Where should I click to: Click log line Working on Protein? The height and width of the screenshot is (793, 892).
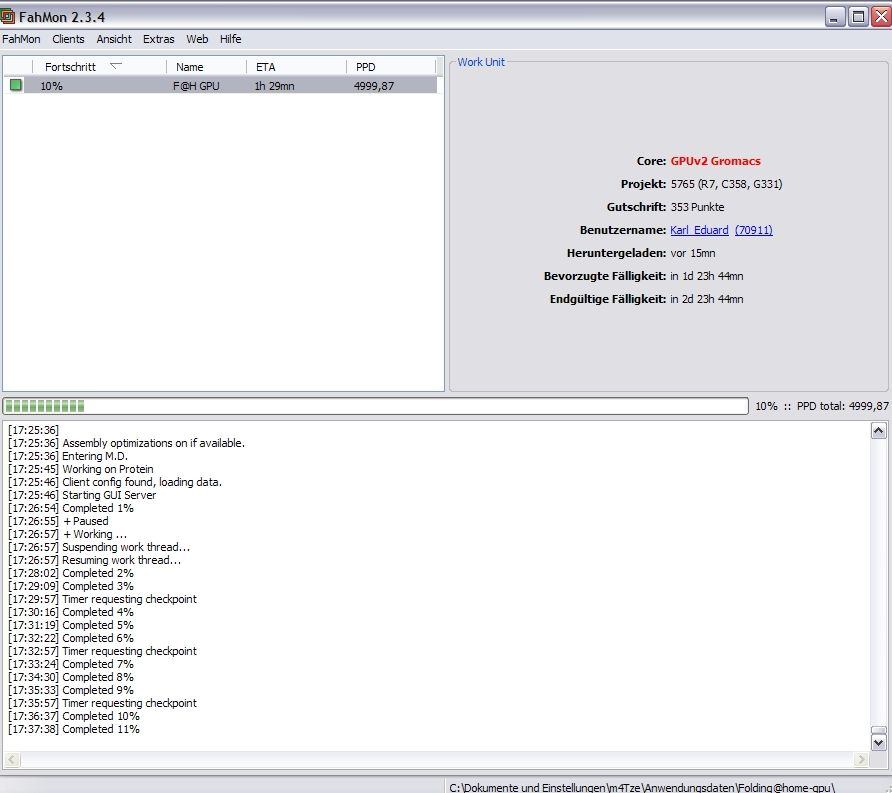coord(81,469)
